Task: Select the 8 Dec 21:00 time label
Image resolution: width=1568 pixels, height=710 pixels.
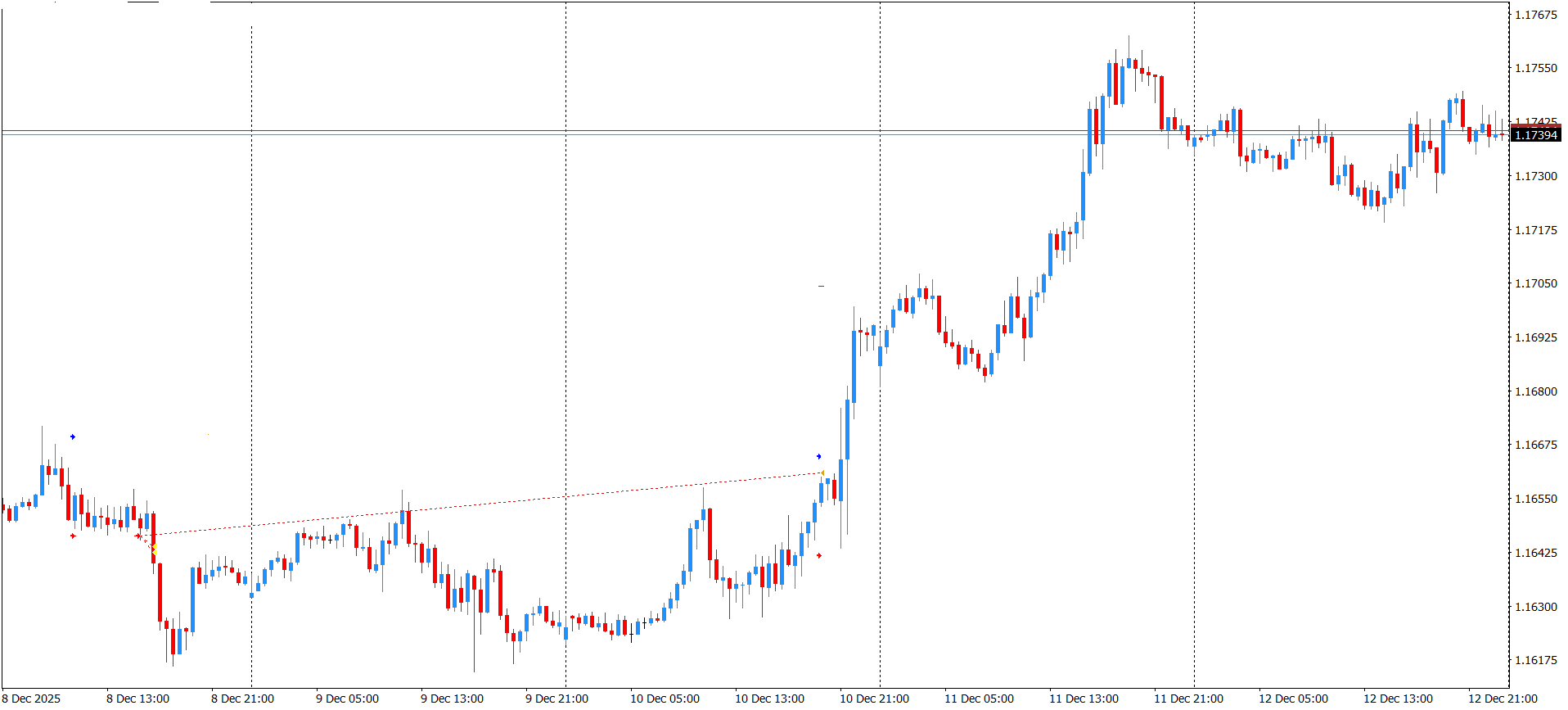Action: 242,699
